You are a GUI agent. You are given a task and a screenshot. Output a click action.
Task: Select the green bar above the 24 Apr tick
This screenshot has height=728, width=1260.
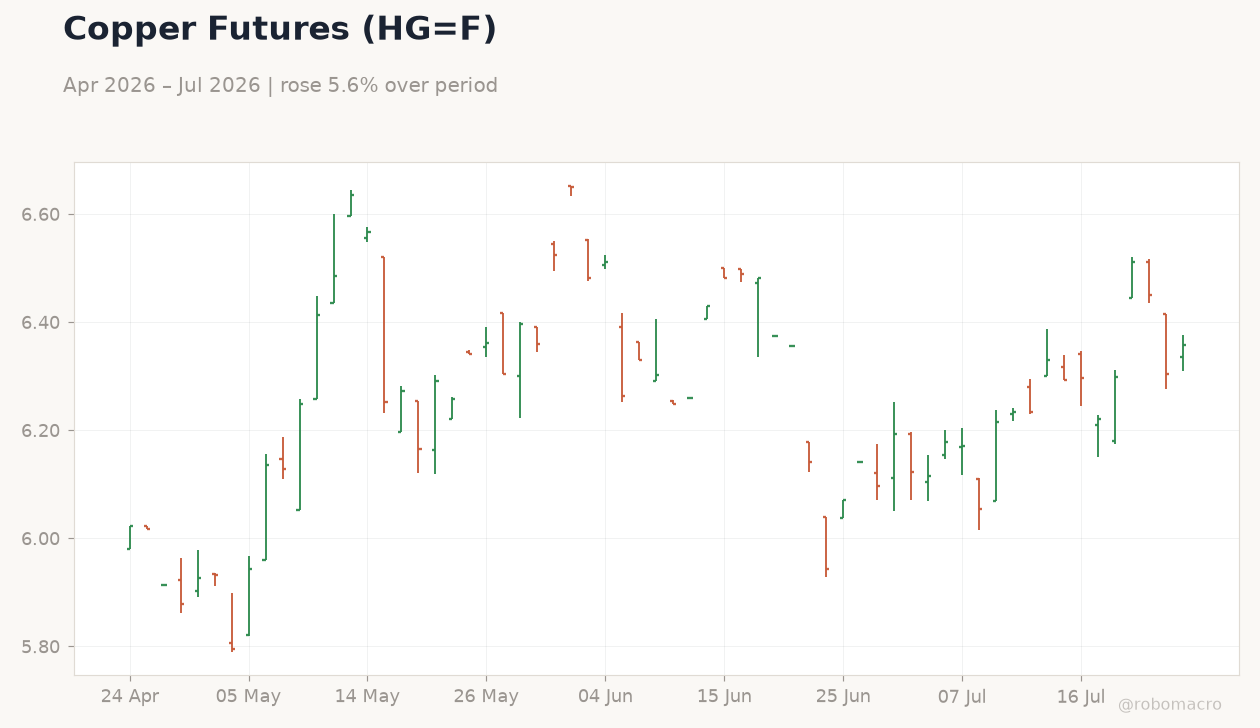click(x=130, y=537)
